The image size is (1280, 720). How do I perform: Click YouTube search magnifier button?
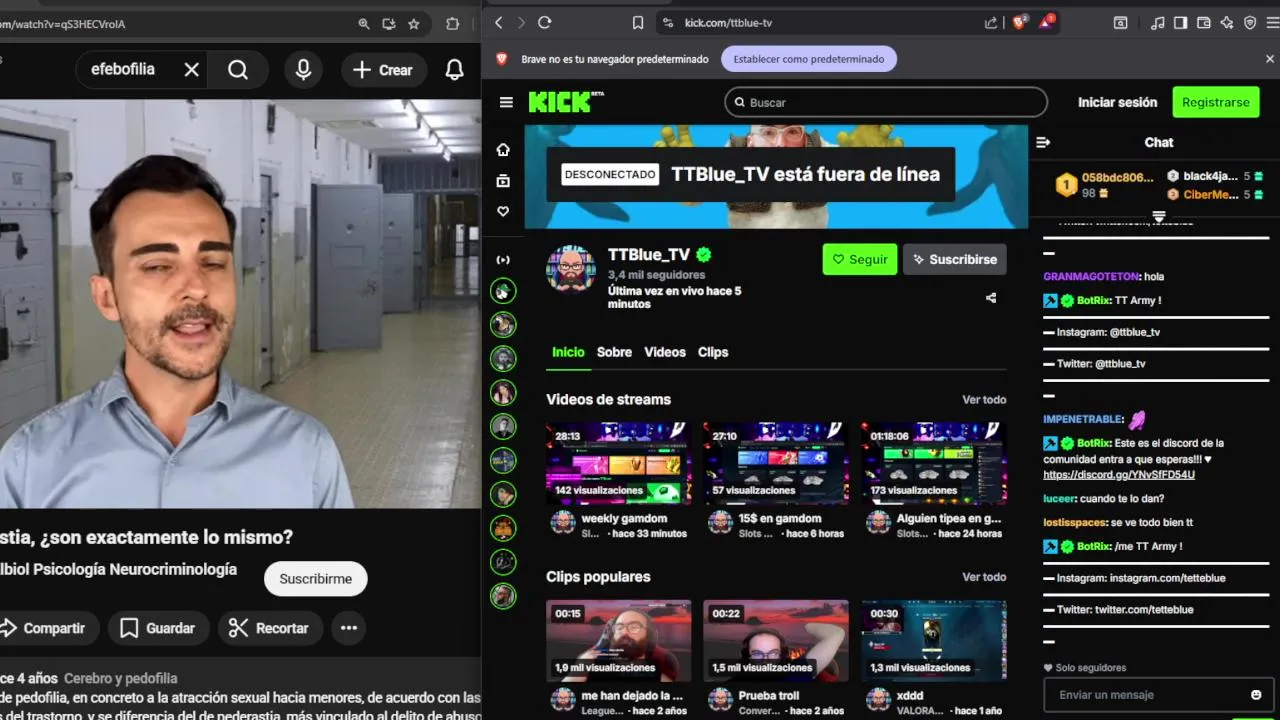coord(238,70)
